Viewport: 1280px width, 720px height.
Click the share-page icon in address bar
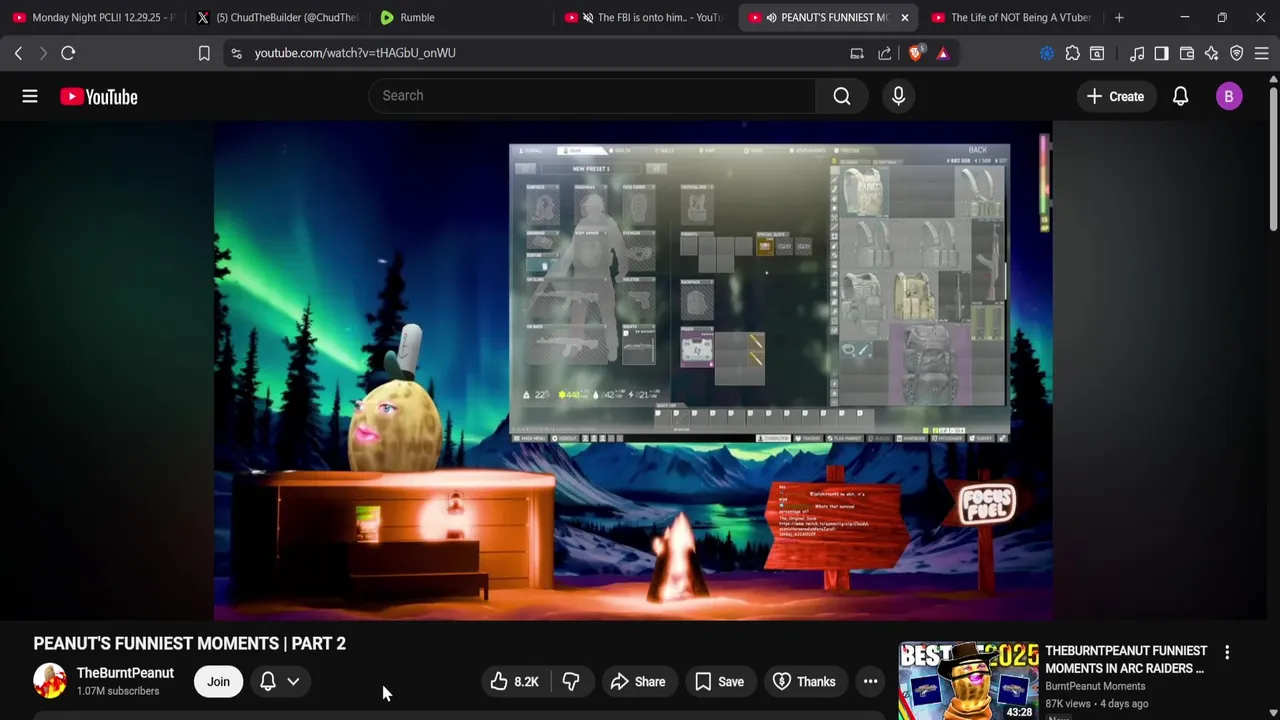point(885,53)
